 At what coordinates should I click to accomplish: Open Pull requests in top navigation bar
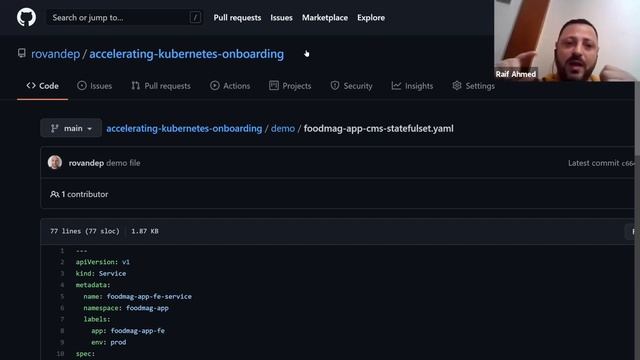point(237,18)
